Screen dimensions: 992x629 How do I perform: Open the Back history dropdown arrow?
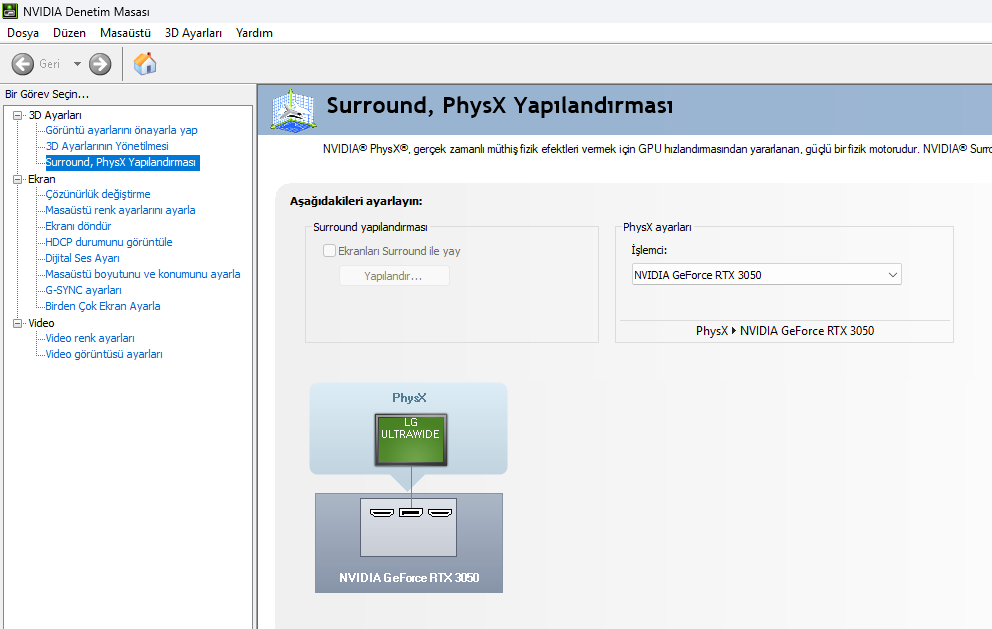77,64
